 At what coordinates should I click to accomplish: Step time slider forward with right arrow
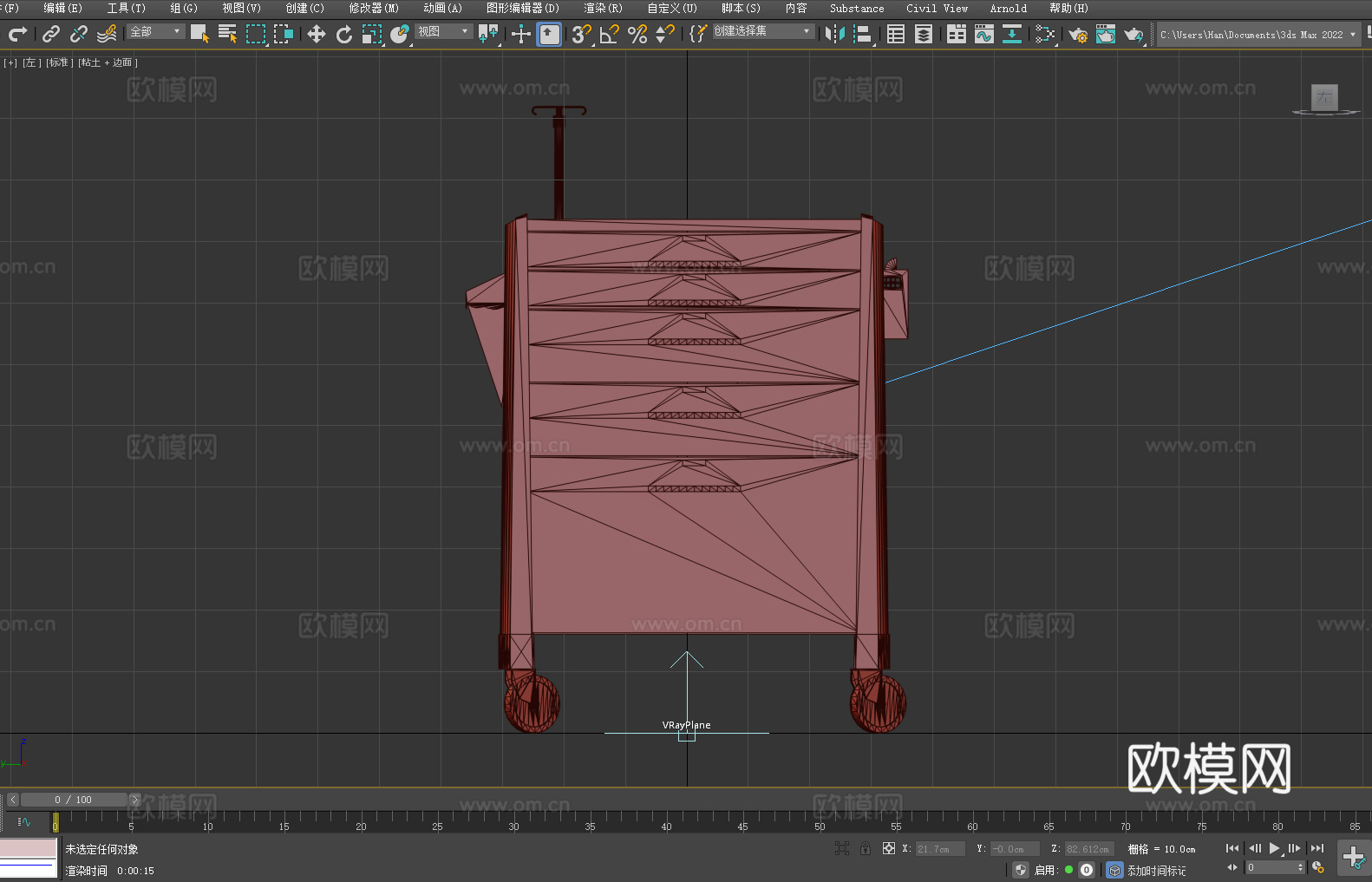[x=134, y=800]
